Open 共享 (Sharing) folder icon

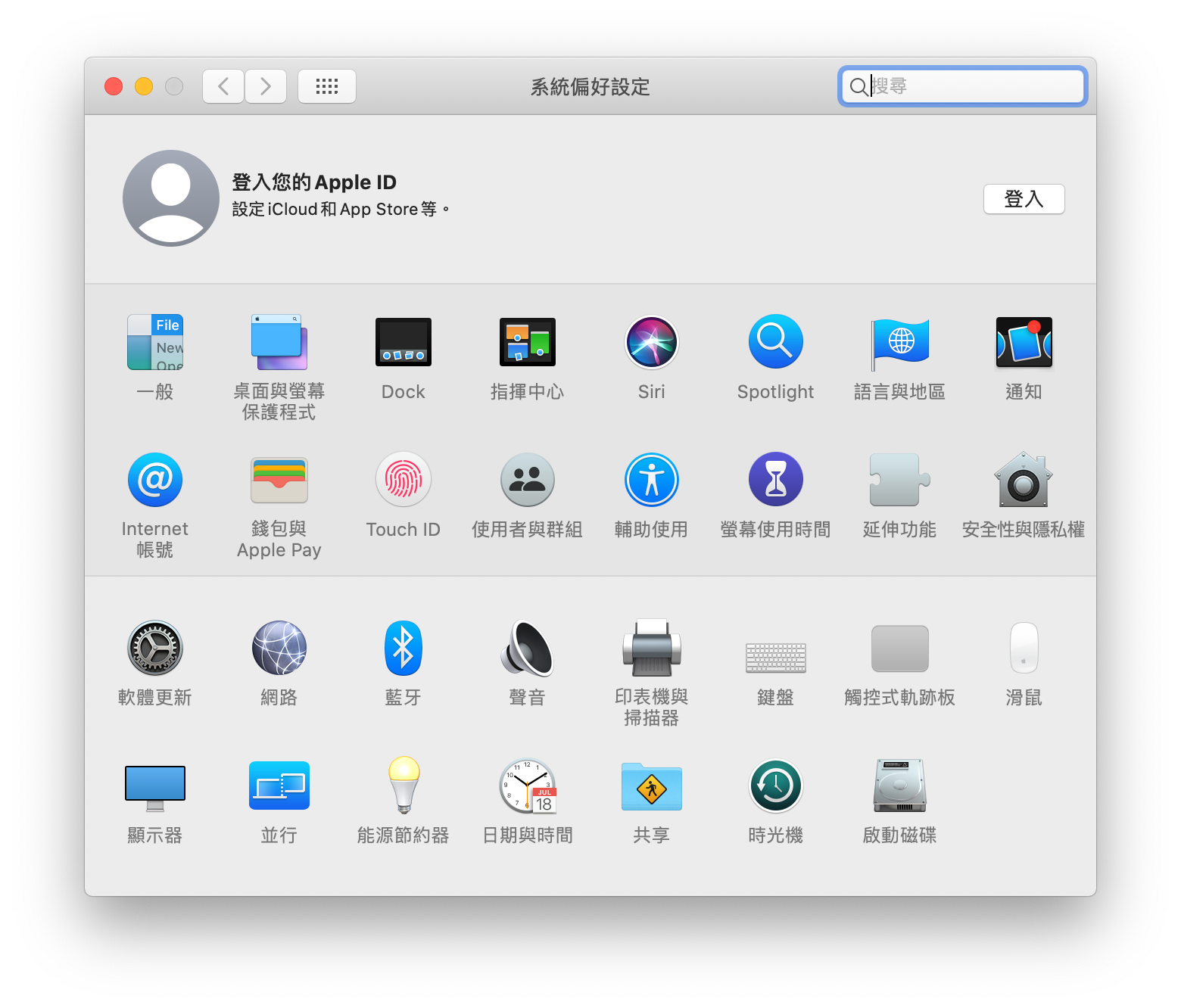[x=652, y=786]
